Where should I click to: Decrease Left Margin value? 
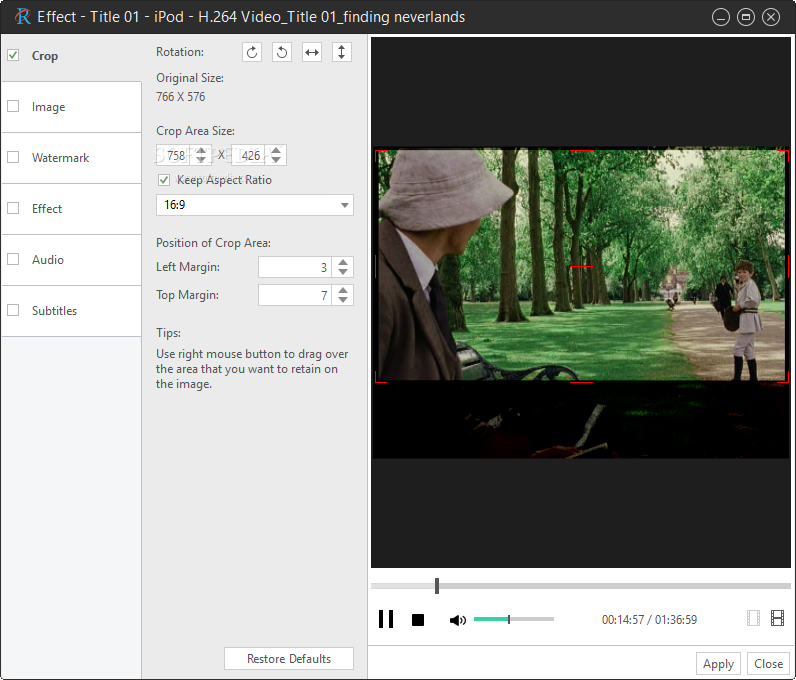(x=343, y=272)
